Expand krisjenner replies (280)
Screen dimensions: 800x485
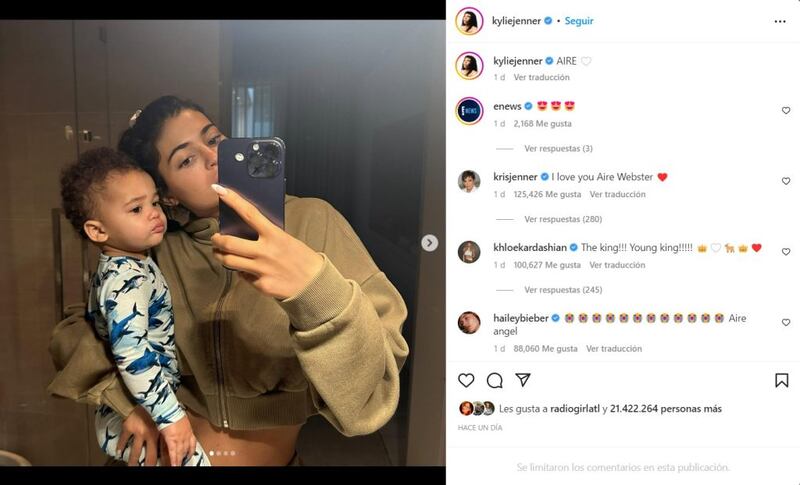click(563, 219)
